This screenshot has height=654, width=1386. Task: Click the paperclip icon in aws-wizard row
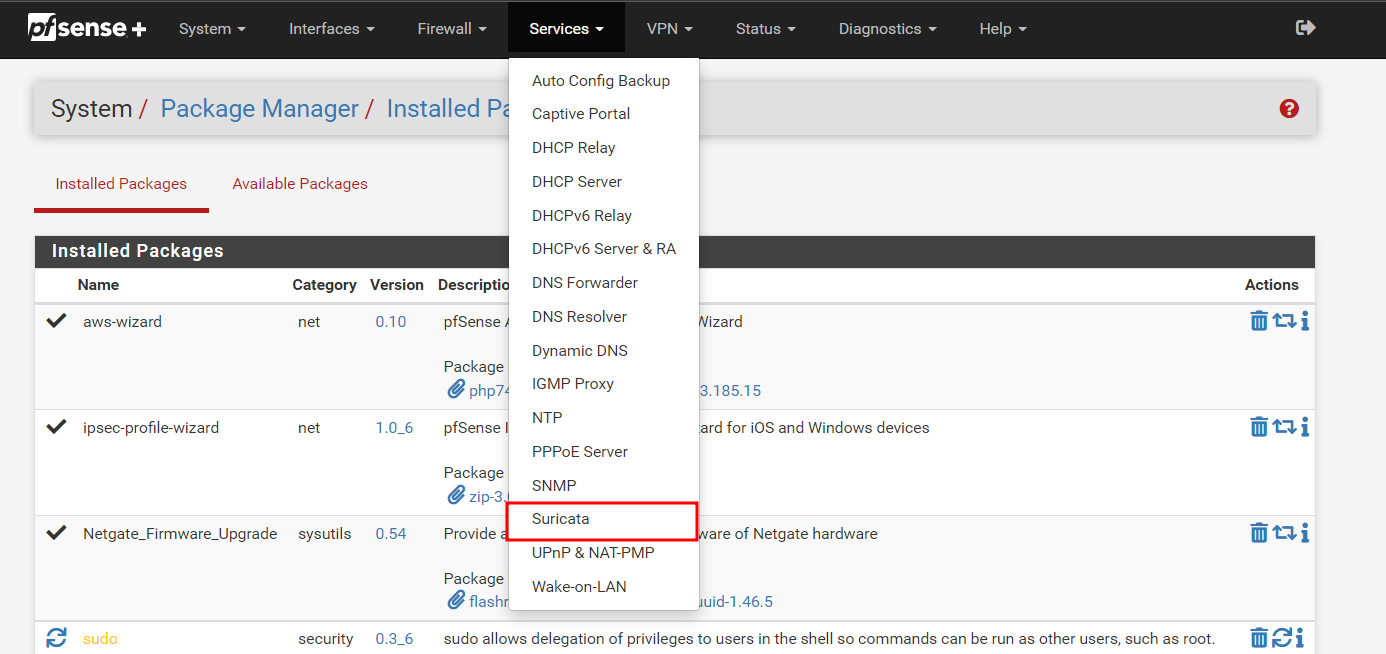[x=455, y=389]
